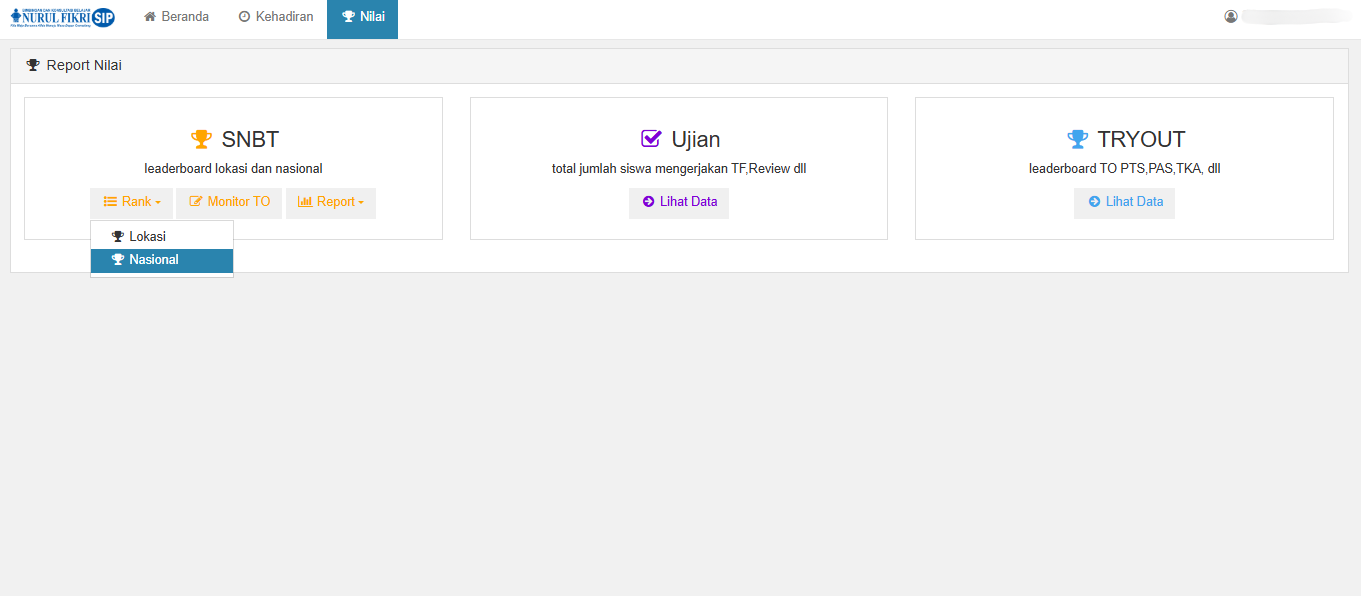This screenshot has height=596, width=1361.
Task: Open the blurred username account menu
Action: click(x=1295, y=17)
